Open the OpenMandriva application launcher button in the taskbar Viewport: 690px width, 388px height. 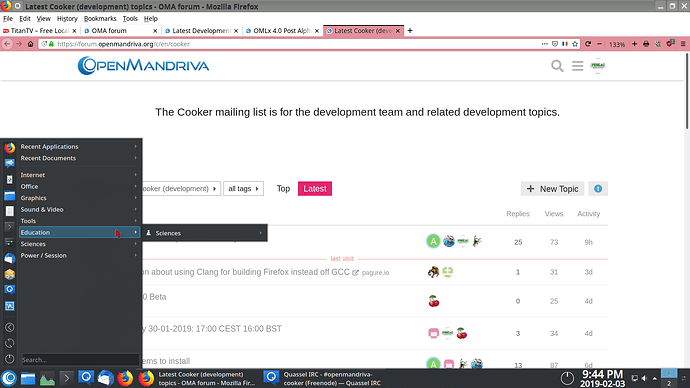pyautogui.click(x=9, y=378)
